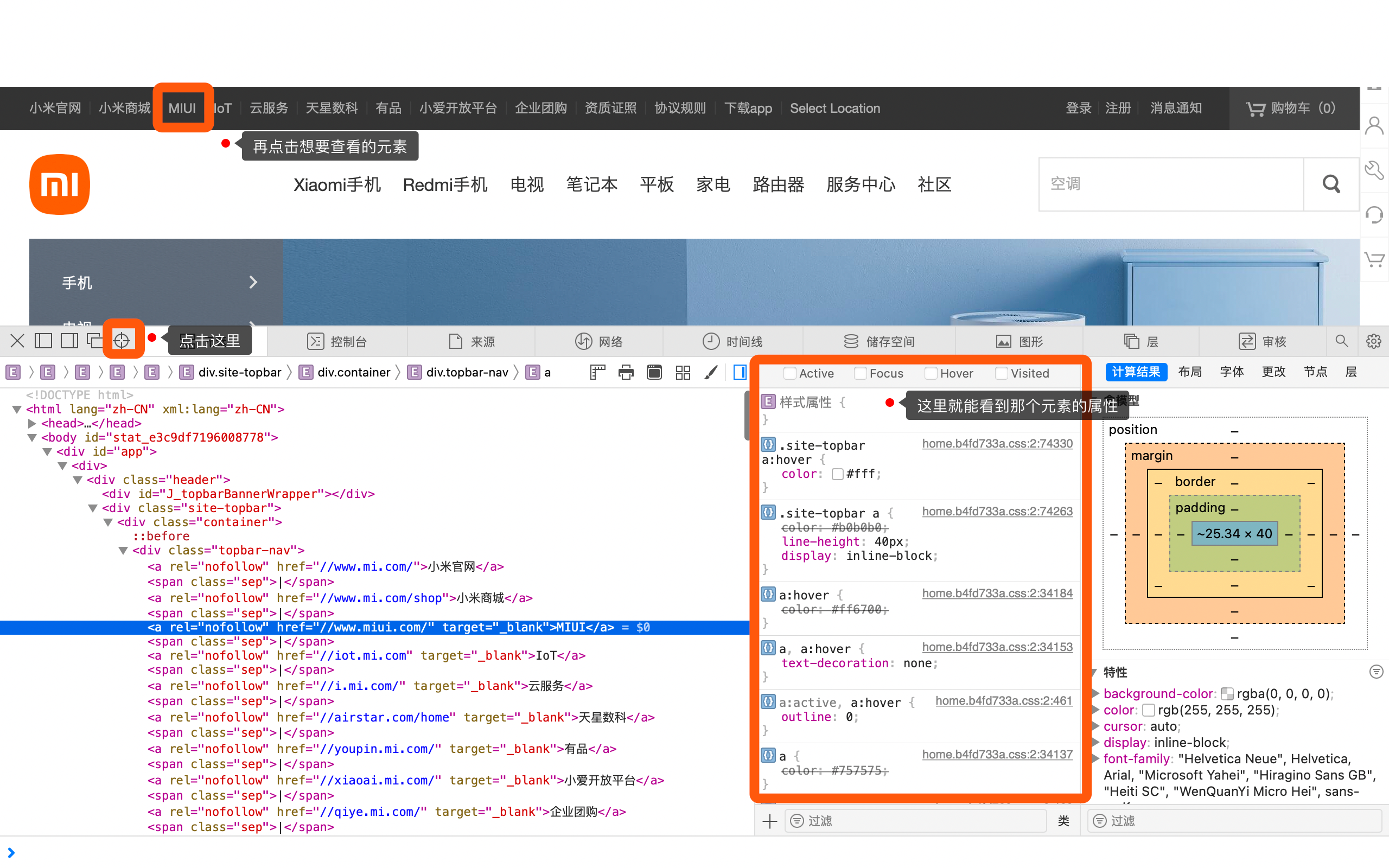Viewport: 1389px width, 868px height.
Task: Toggle the details sidebar icon
Action: point(740,372)
